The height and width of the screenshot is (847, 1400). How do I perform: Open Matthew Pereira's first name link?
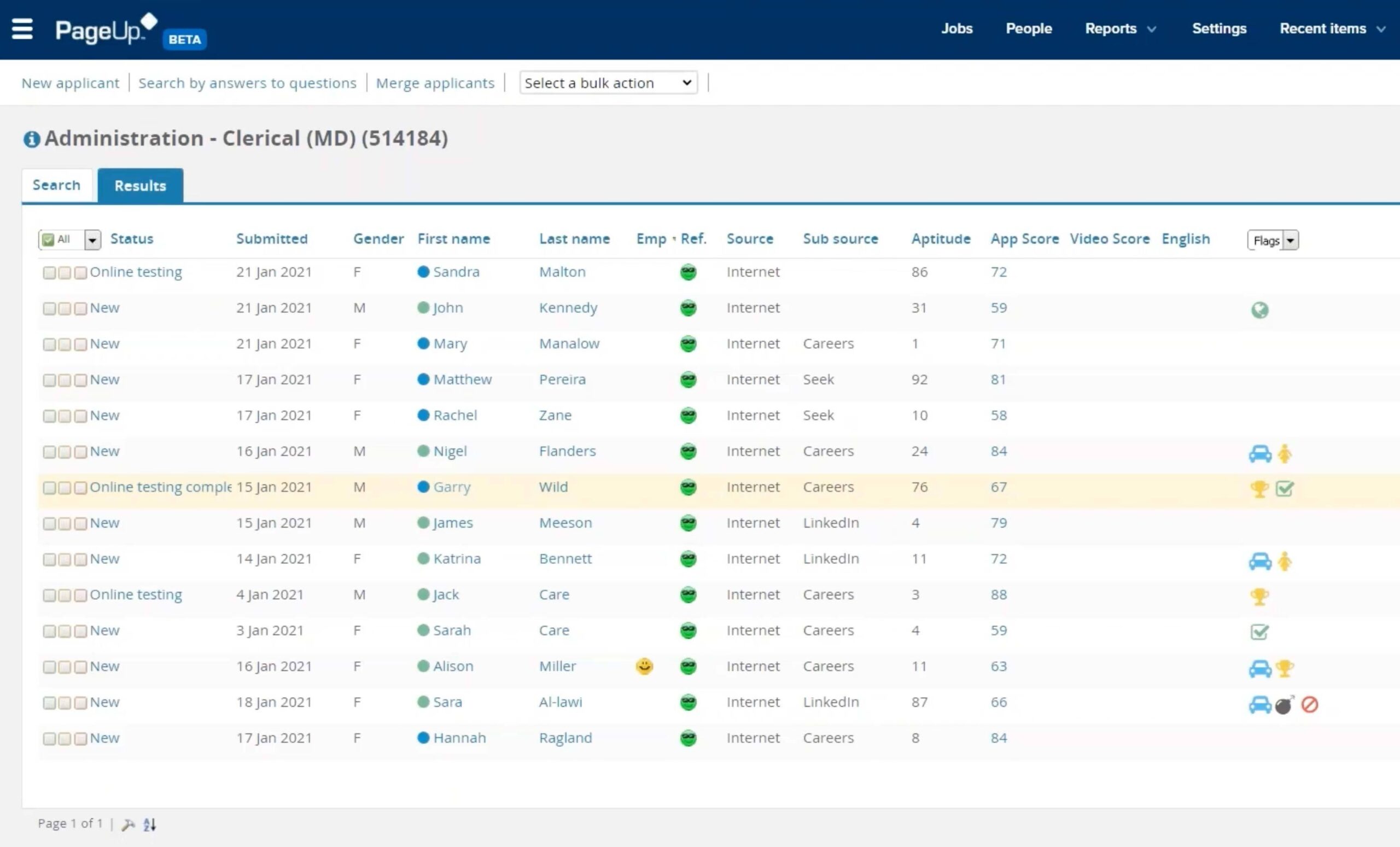click(463, 379)
